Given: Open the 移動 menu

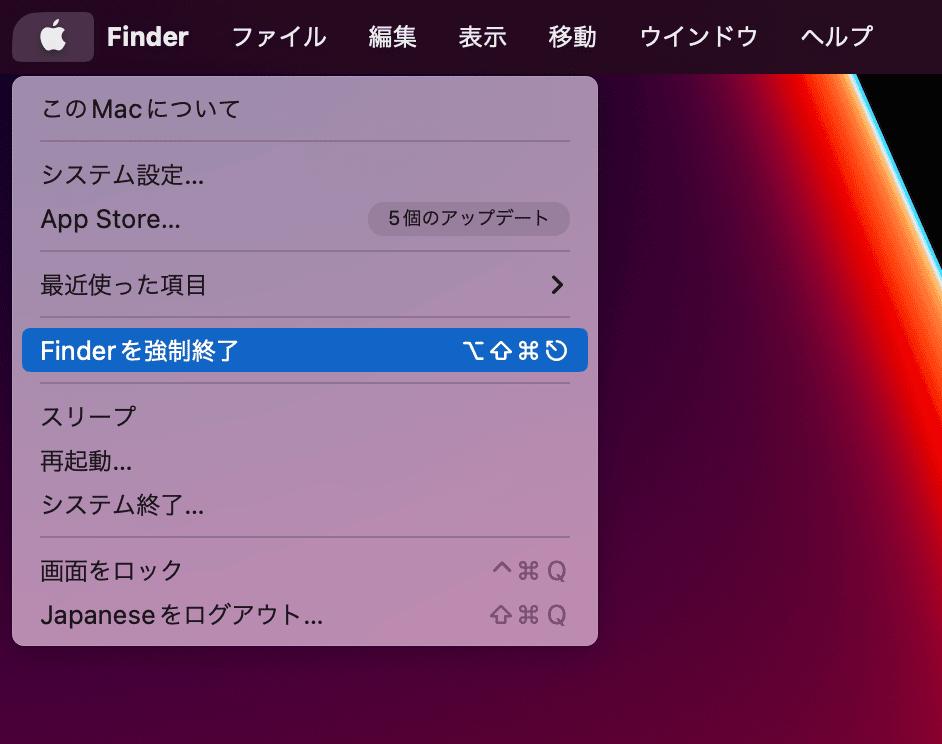Looking at the screenshot, I should point(573,37).
